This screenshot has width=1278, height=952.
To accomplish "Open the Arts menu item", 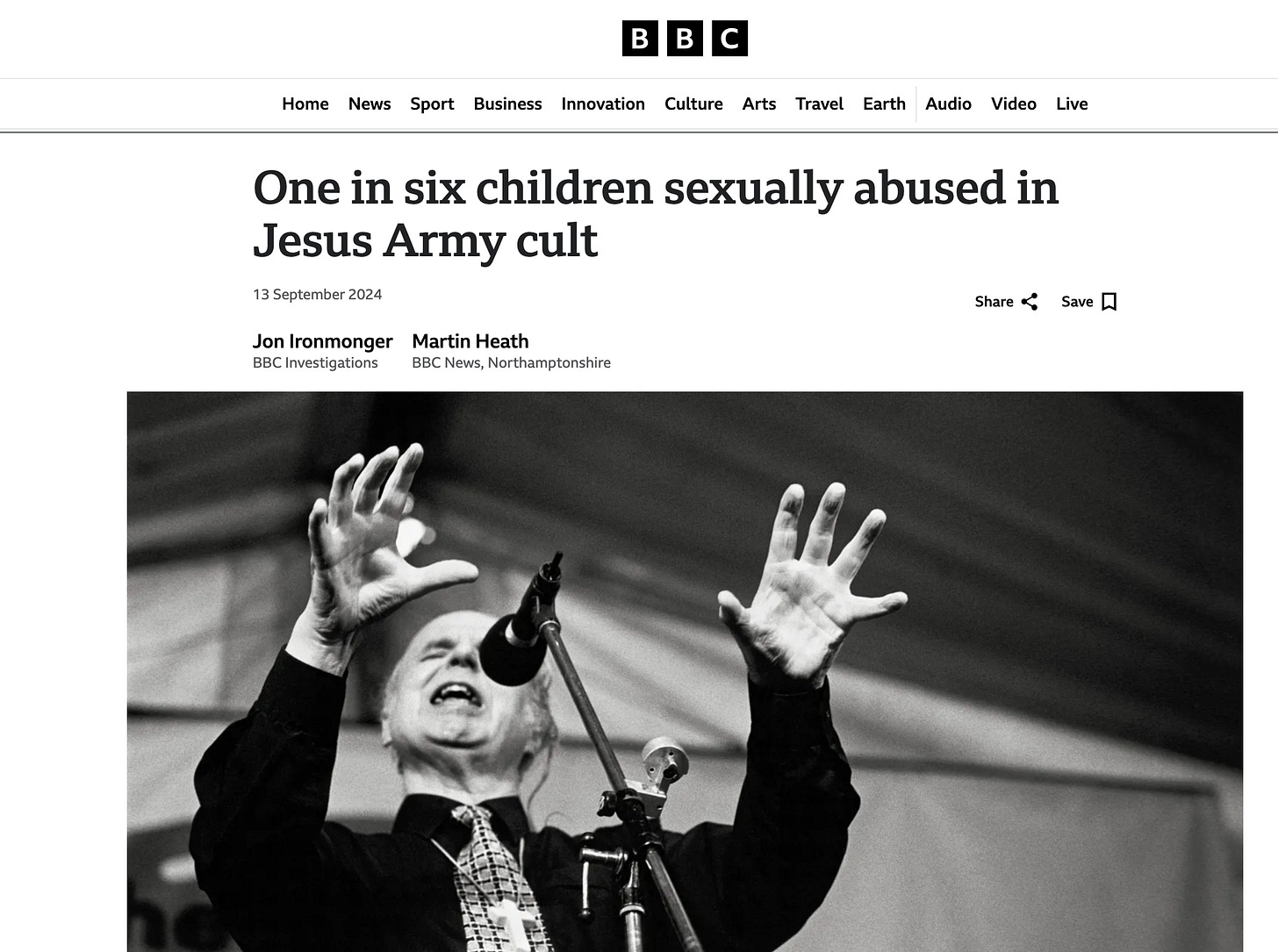I will 759,104.
